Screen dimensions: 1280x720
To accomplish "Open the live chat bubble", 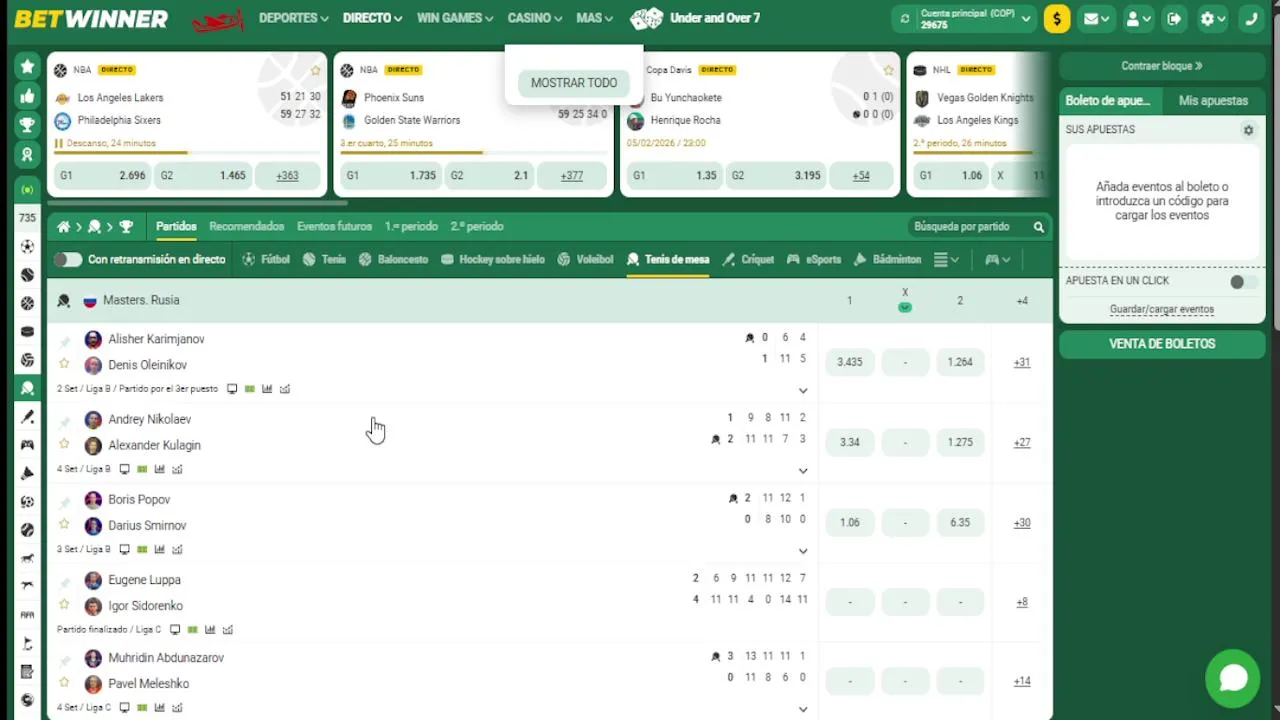I will pyautogui.click(x=1232, y=677).
